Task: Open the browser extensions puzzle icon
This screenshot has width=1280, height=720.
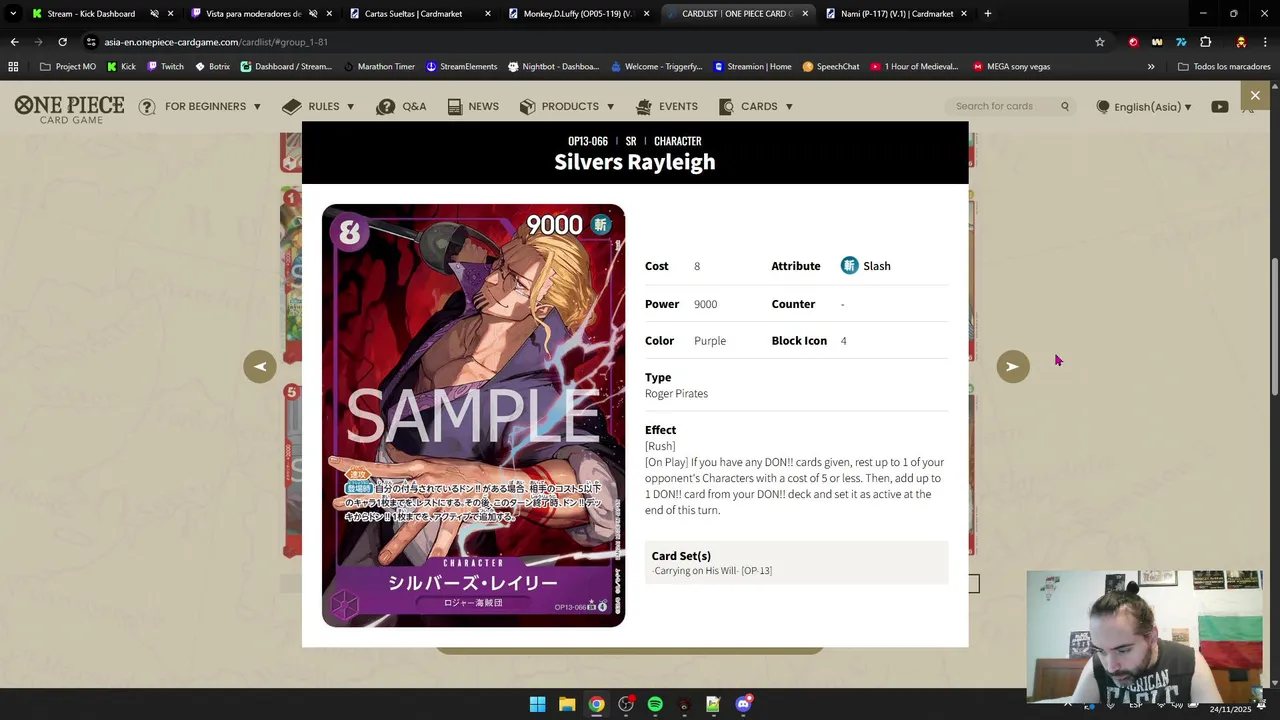Action: 1205,42
